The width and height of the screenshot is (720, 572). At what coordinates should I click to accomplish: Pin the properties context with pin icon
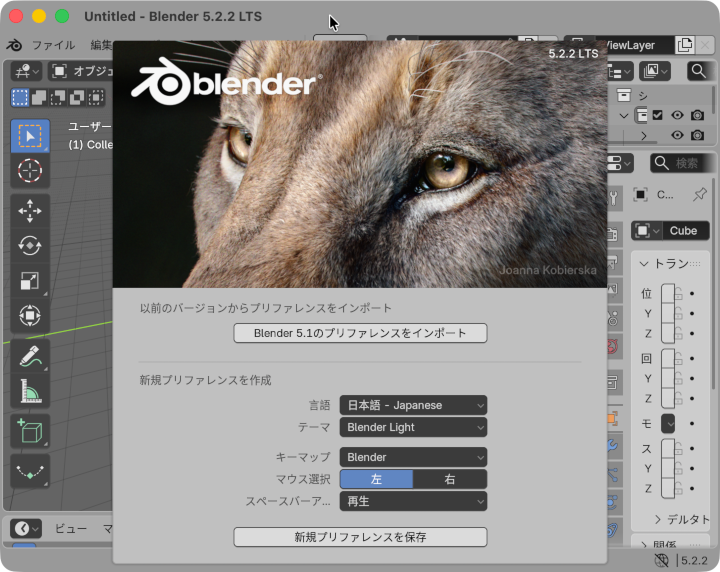(x=700, y=195)
